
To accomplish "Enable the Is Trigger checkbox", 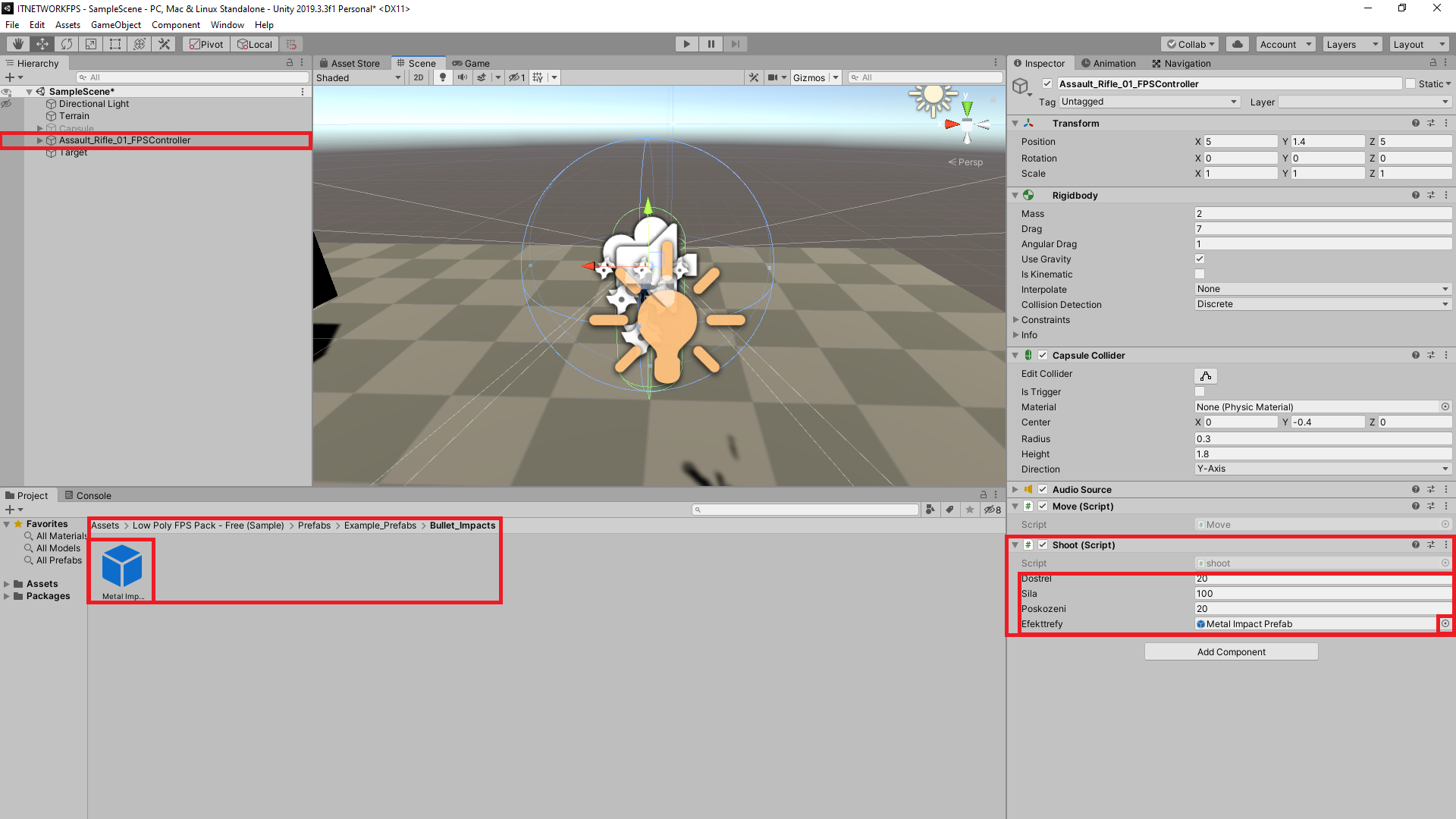I will pyautogui.click(x=1200, y=391).
